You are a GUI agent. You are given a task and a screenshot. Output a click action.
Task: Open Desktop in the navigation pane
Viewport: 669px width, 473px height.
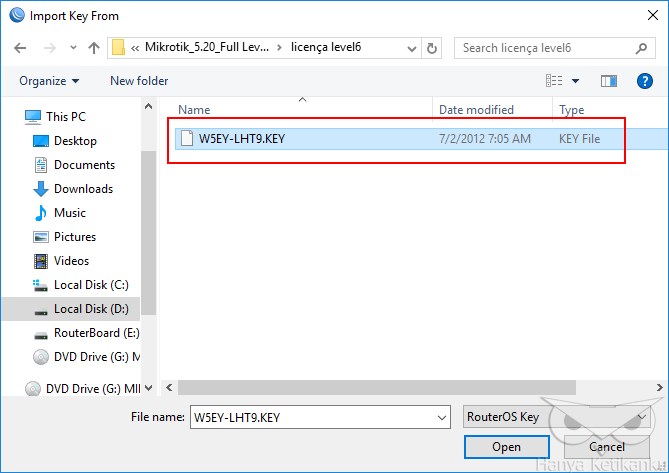point(75,141)
